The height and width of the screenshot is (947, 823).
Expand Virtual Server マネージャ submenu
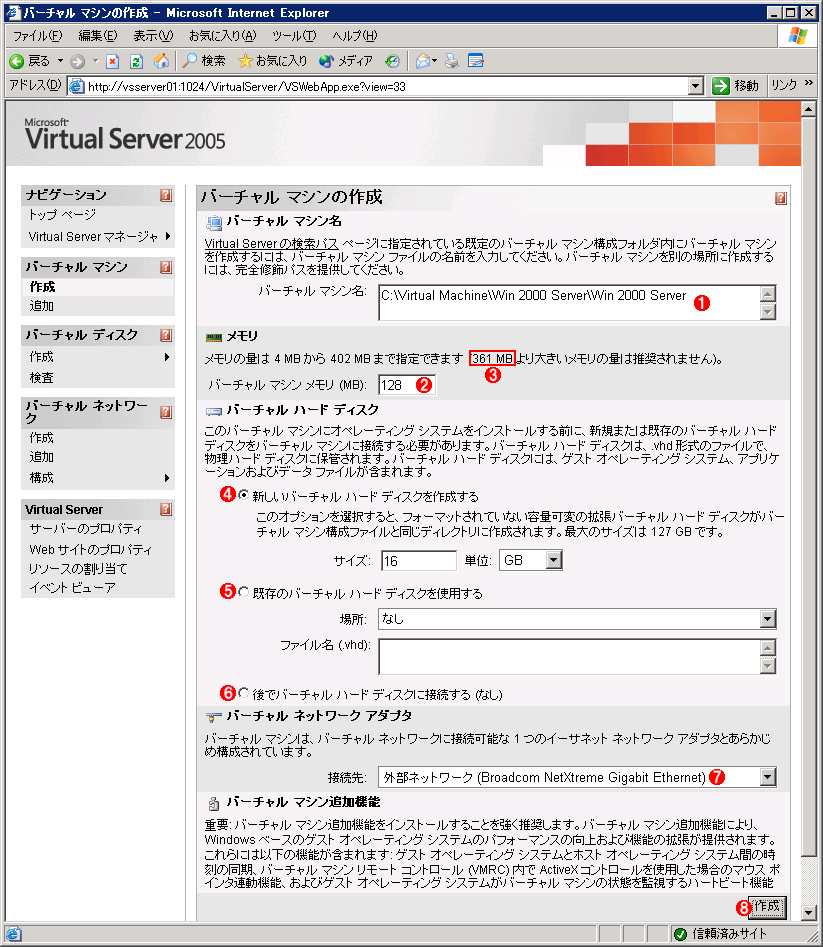168,236
